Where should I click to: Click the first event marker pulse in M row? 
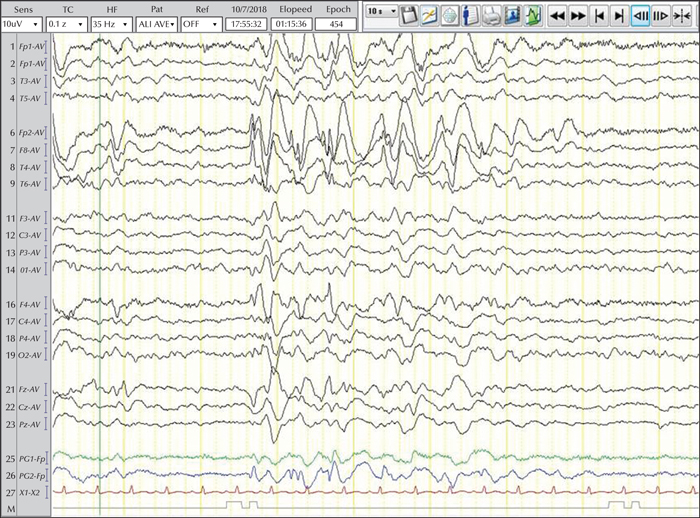[233, 505]
